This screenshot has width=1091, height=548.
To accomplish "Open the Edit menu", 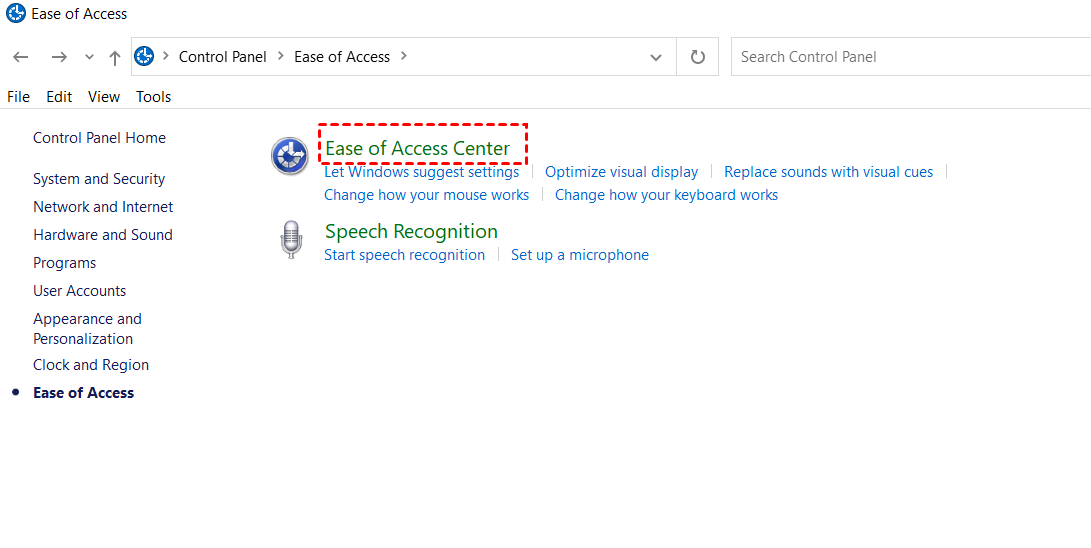I will tap(59, 97).
